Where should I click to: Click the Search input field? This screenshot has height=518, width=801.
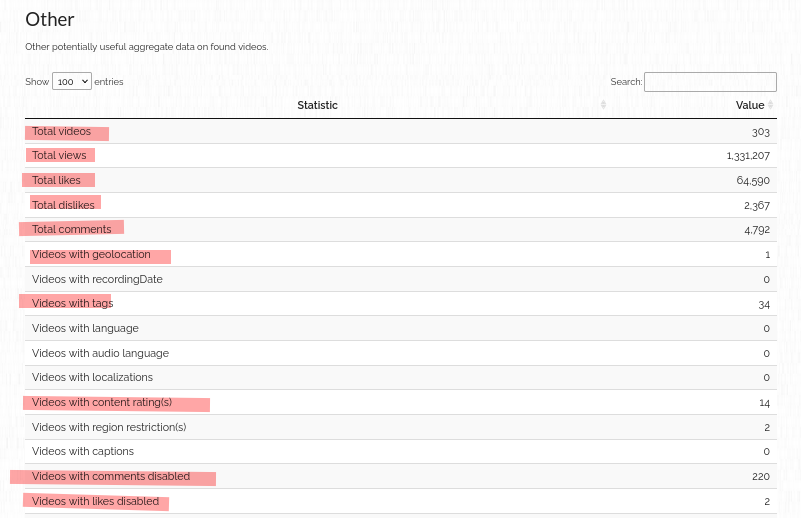(710, 82)
